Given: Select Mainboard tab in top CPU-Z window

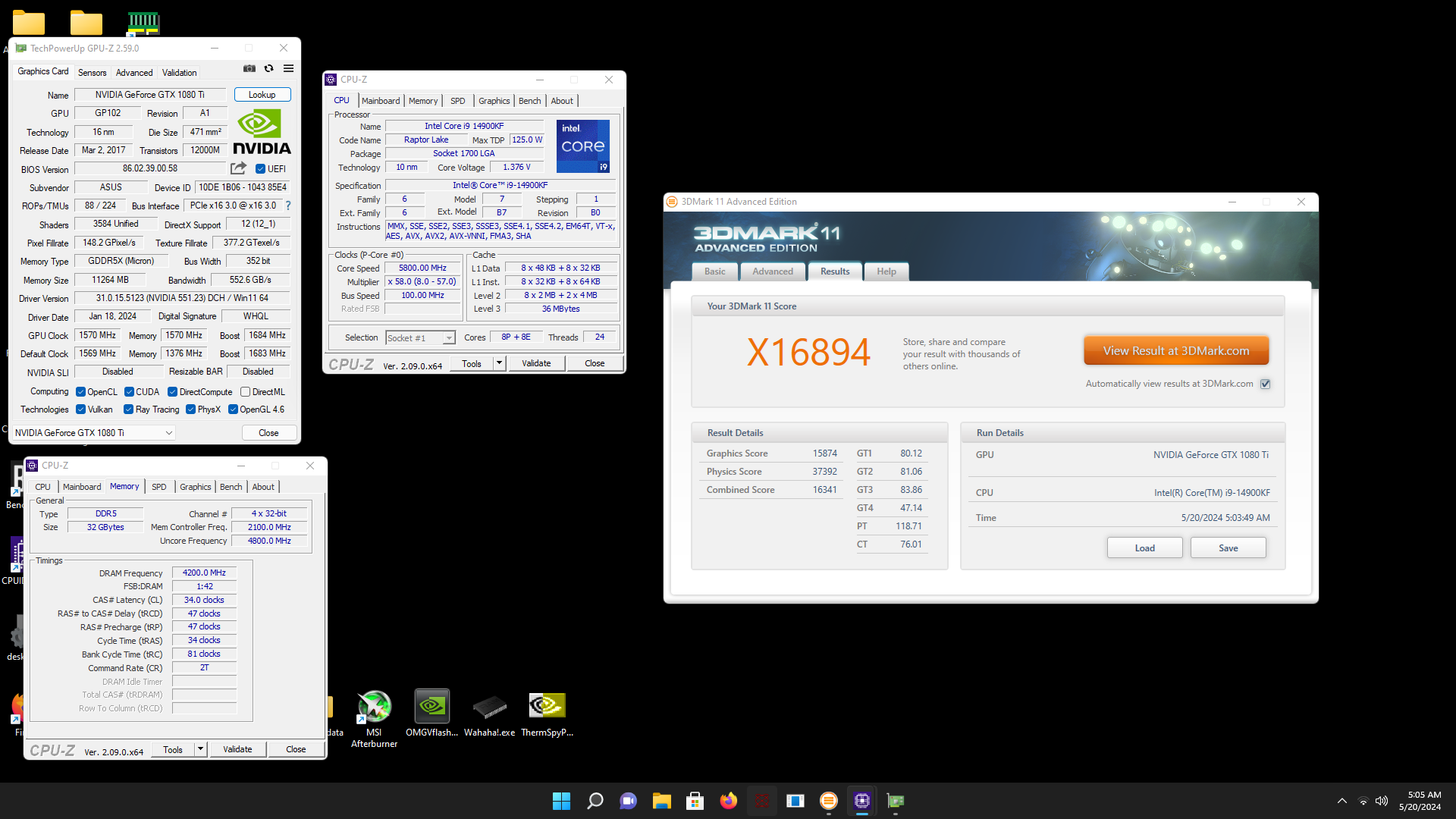Looking at the screenshot, I should (381, 101).
